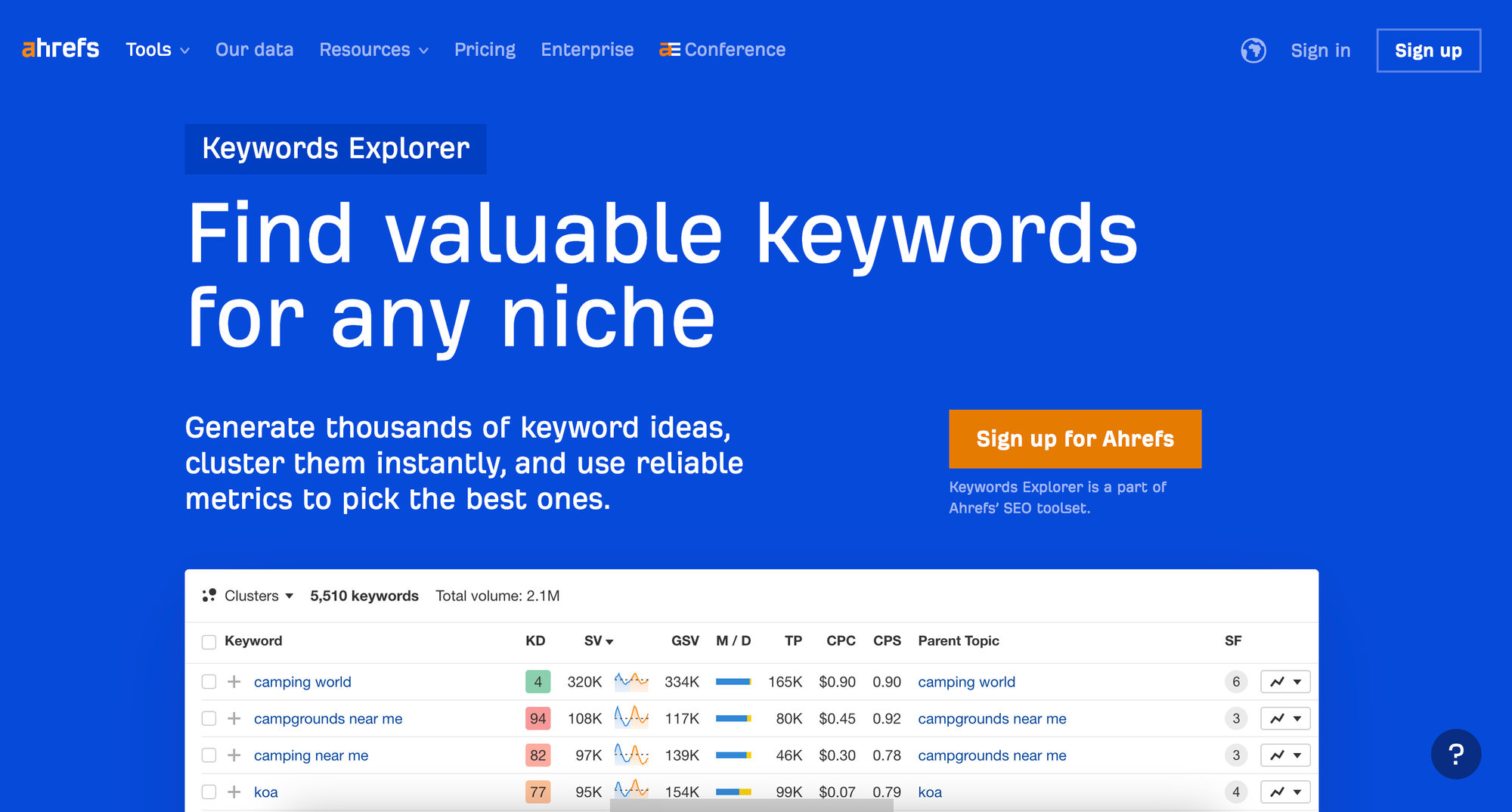Click Total volume: 2.1M text
The height and width of the screenshot is (812, 1512).
[x=497, y=596]
